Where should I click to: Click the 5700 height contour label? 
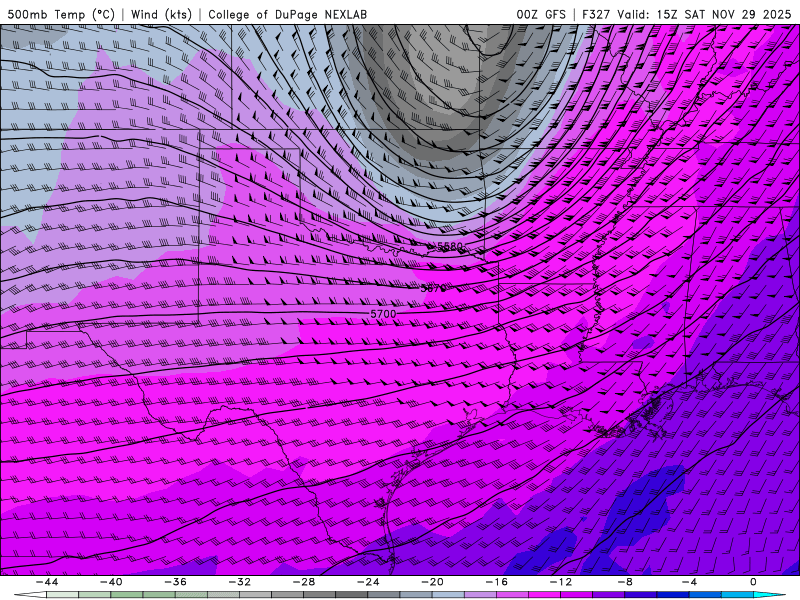383,314
